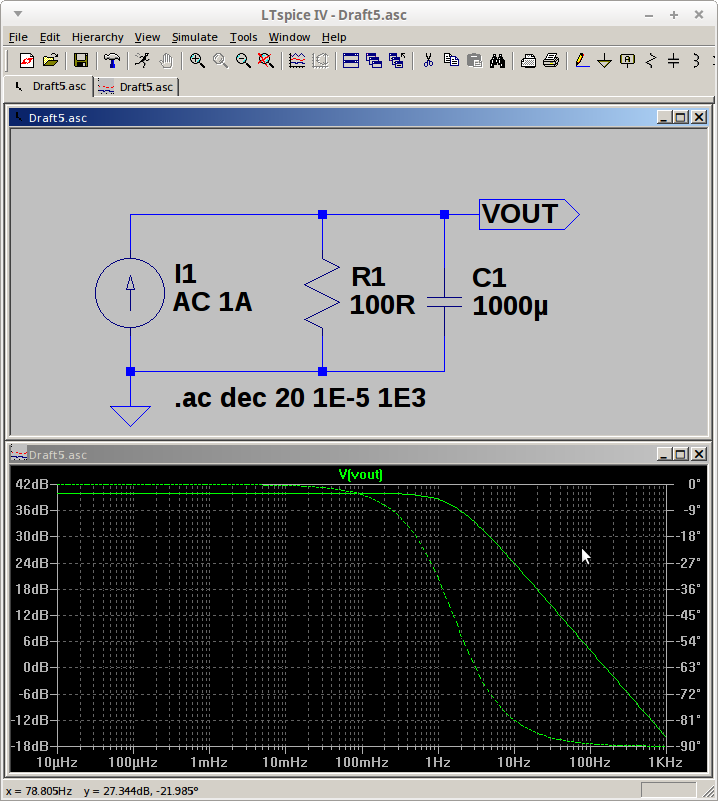
Task: Close the waveform Draft5.asc subwindow
Action: [699, 454]
